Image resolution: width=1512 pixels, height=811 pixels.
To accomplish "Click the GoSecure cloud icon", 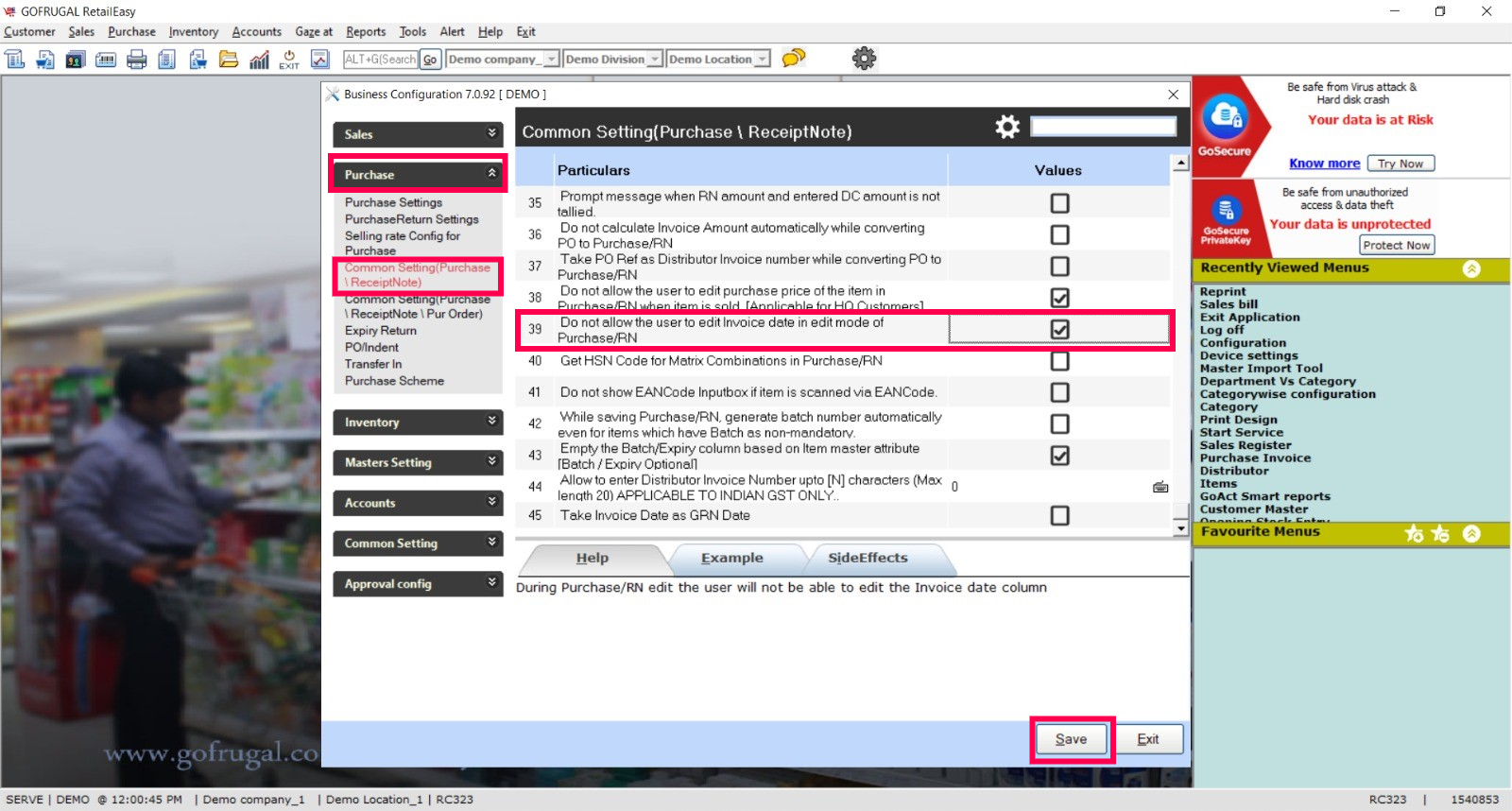I will (1225, 117).
